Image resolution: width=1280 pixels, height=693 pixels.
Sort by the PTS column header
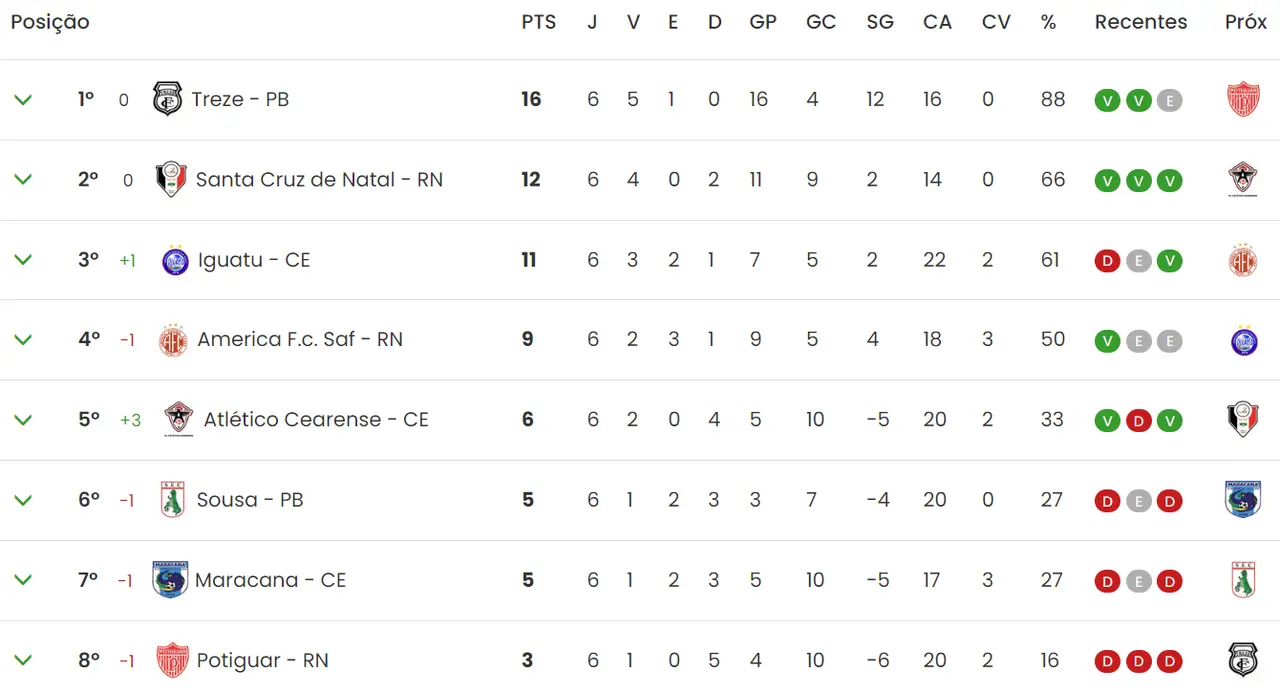pos(538,22)
